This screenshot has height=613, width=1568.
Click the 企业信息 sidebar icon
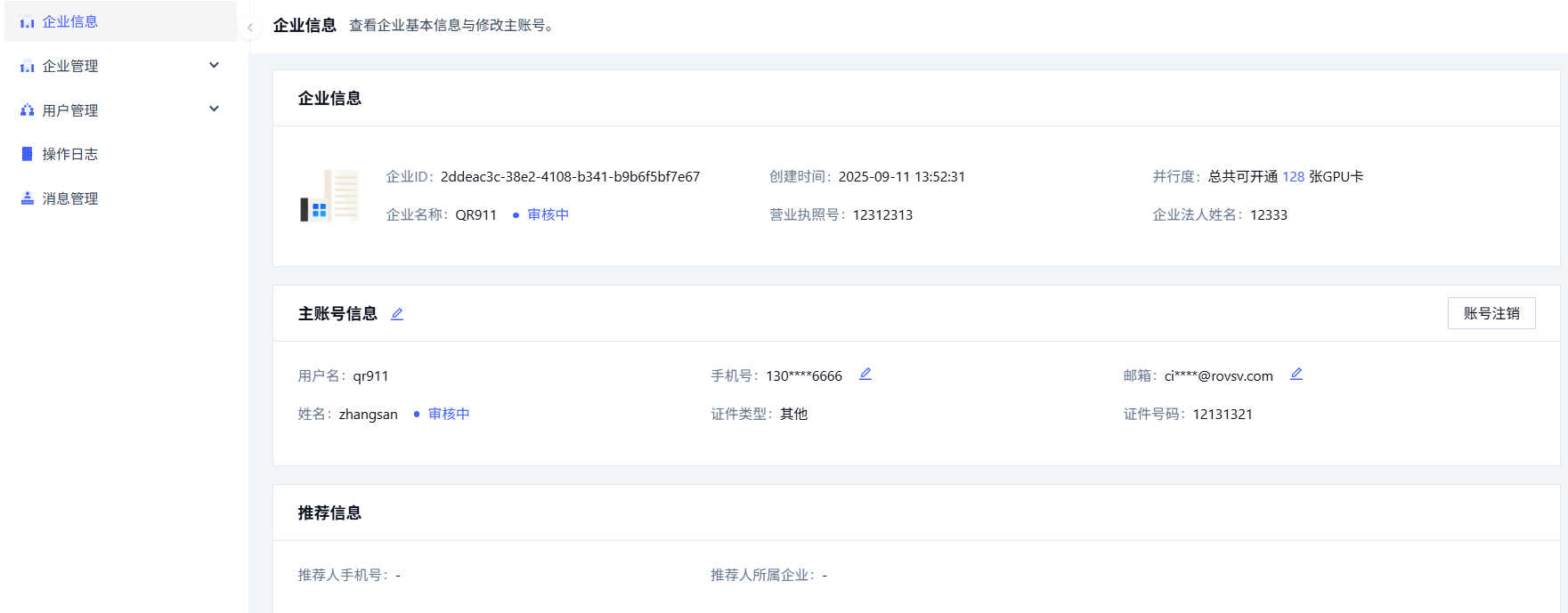click(x=27, y=22)
